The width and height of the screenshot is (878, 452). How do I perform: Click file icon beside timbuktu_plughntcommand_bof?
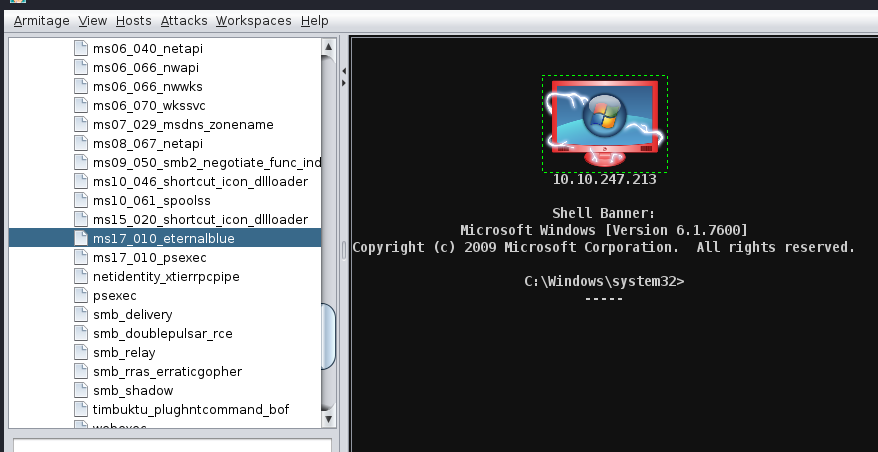tap(82, 409)
